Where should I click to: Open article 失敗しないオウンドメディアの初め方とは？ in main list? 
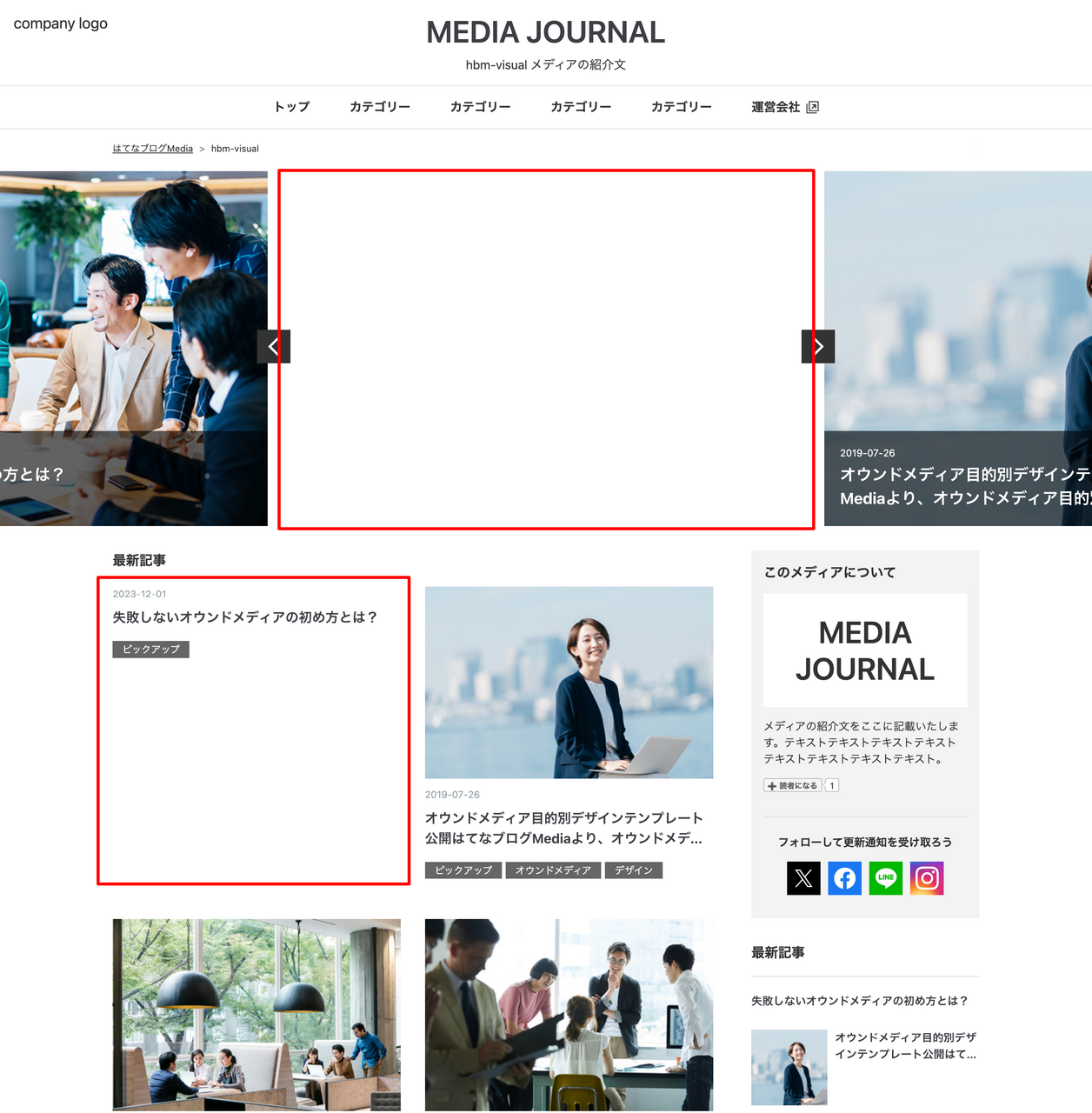click(244, 617)
